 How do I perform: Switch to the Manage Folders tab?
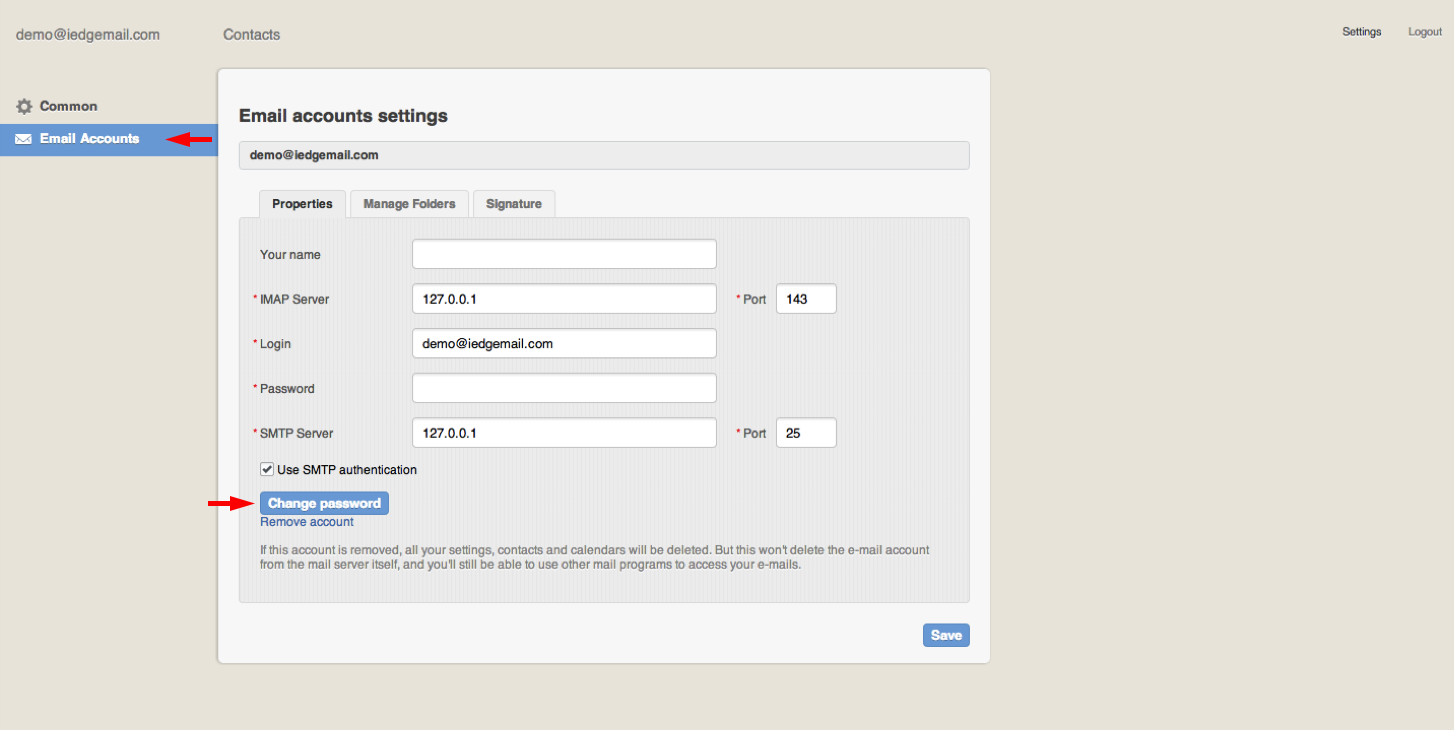coord(409,204)
